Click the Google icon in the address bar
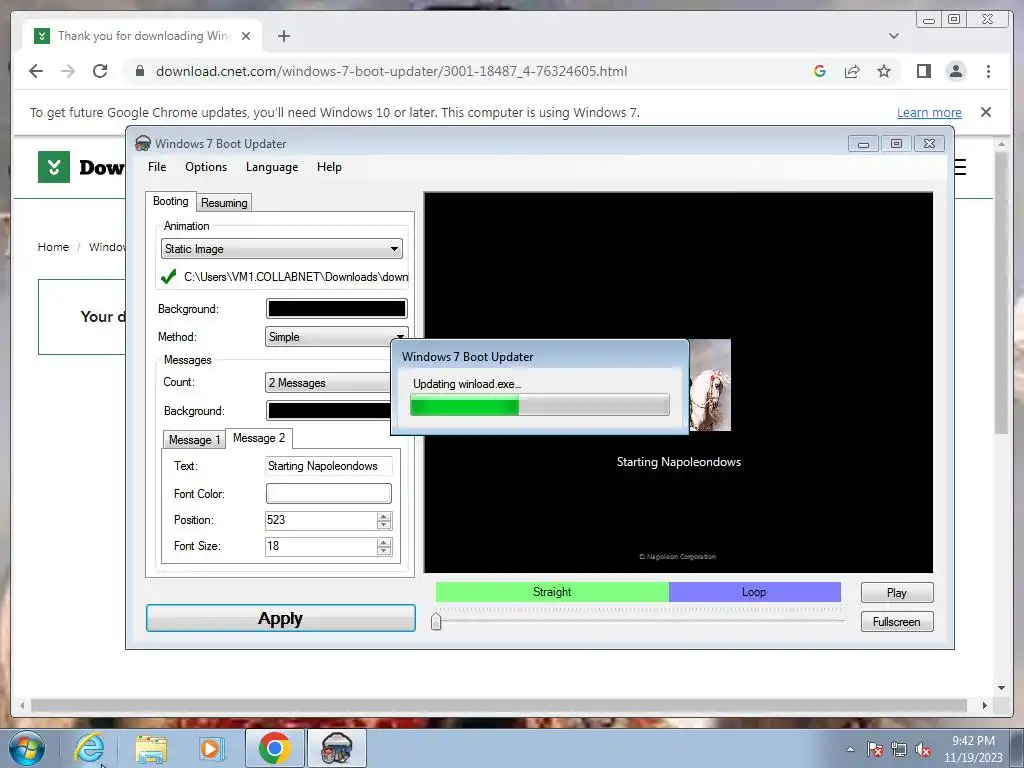This screenshot has width=1024, height=768. [820, 71]
